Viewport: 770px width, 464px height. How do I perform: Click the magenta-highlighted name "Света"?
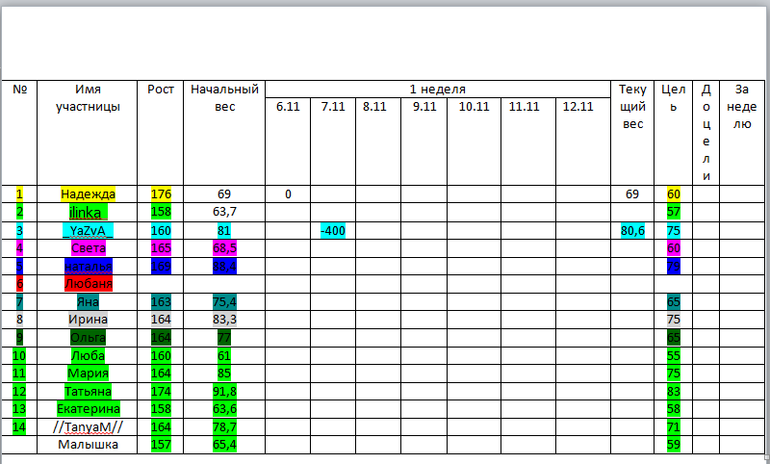88,247
